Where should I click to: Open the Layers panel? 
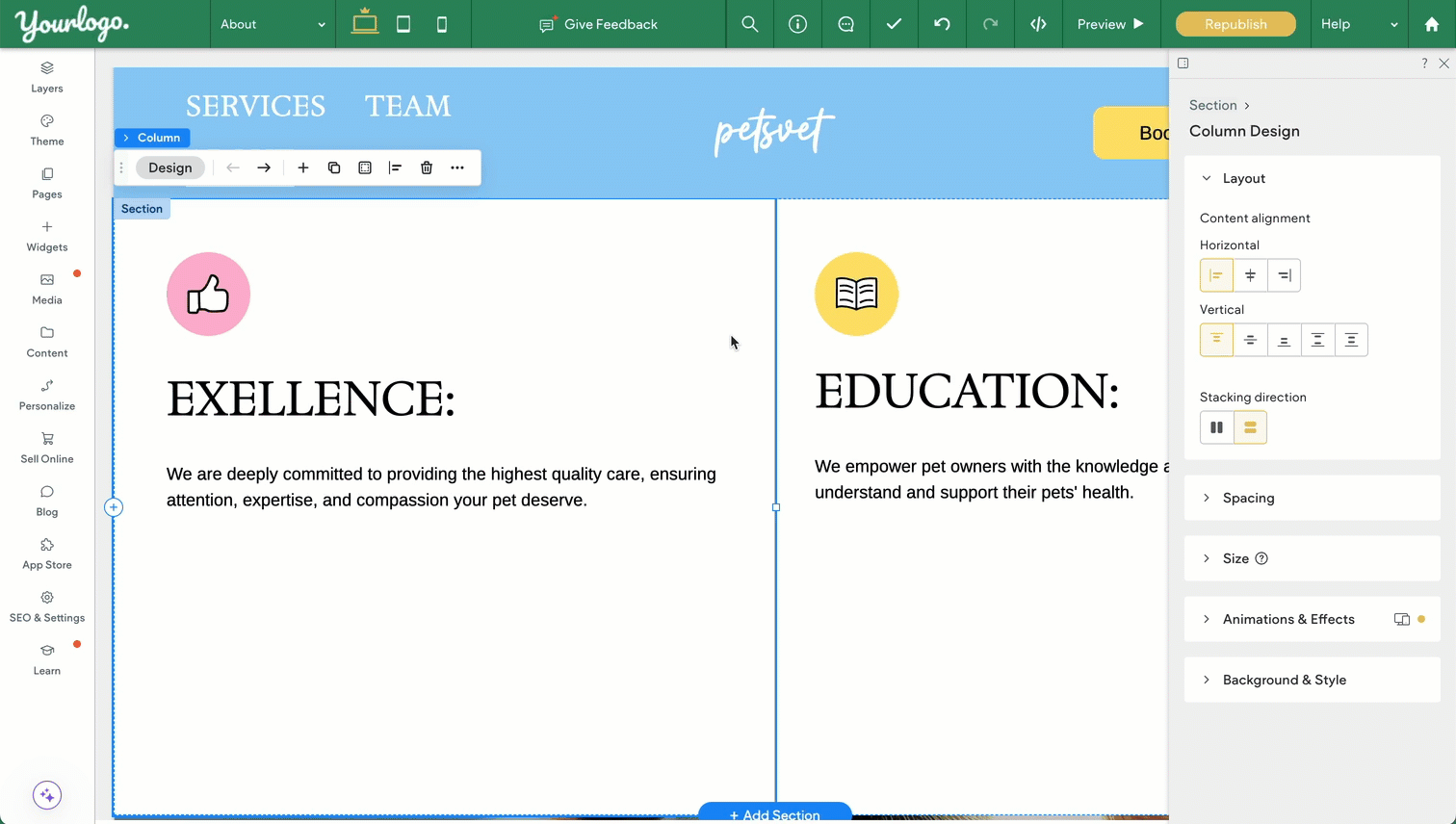tap(46, 77)
